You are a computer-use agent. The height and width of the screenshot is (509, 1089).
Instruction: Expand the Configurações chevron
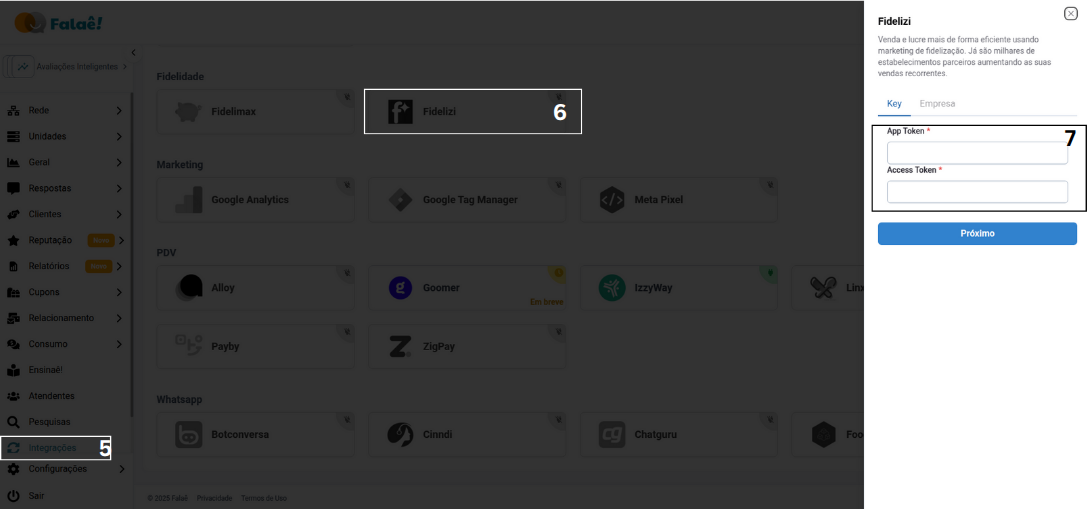121,469
